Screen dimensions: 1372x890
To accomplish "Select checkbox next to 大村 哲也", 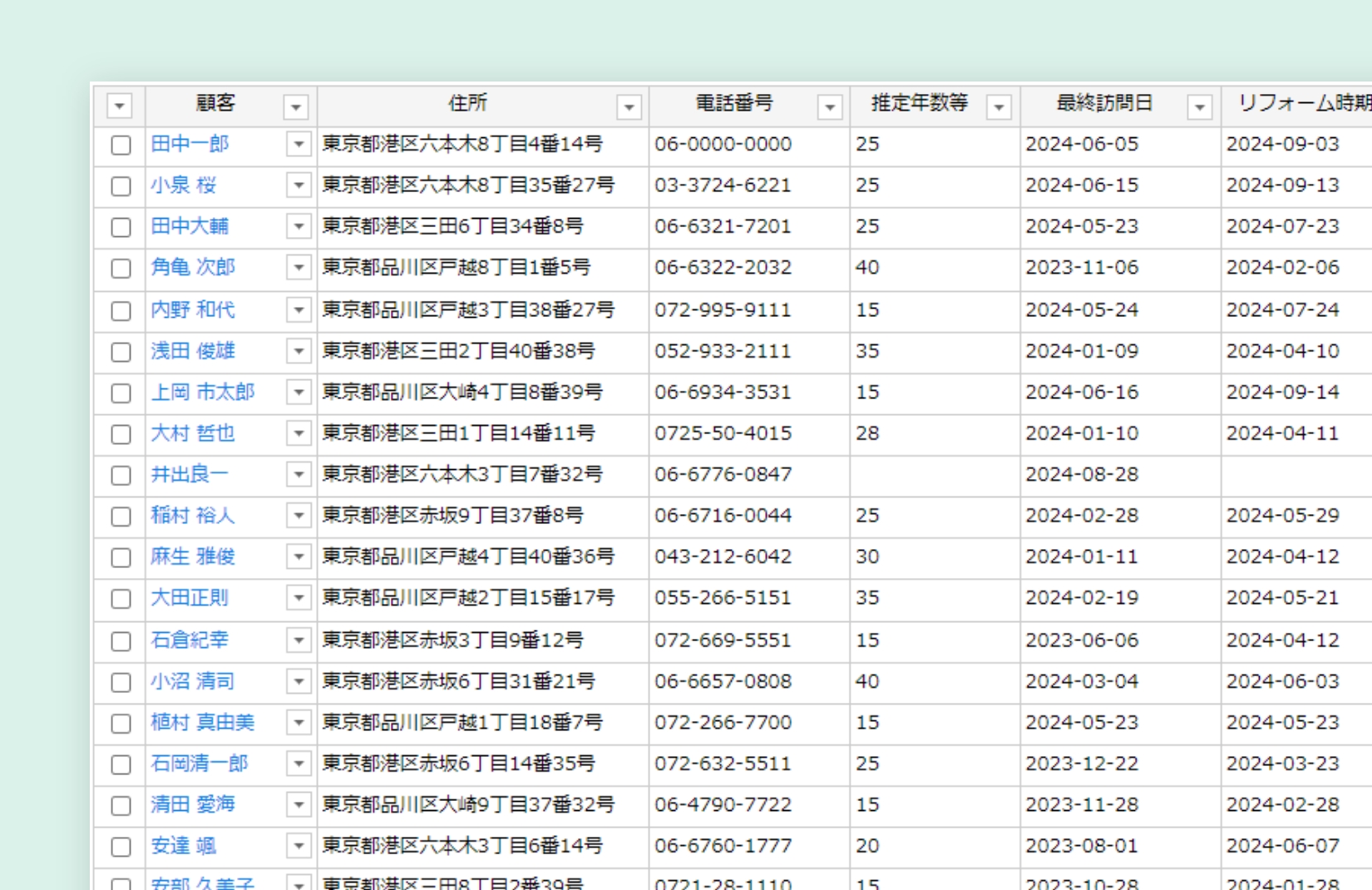I will coord(121,434).
